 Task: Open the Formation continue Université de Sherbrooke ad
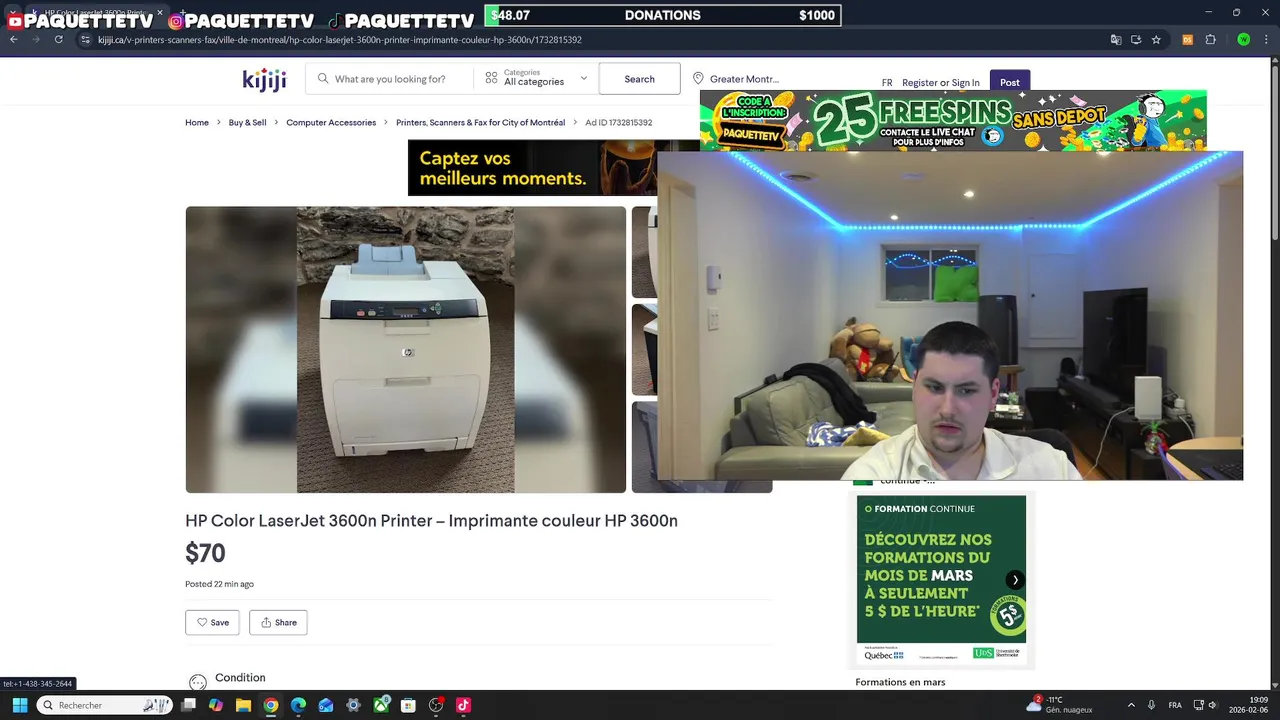(x=941, y=578)
